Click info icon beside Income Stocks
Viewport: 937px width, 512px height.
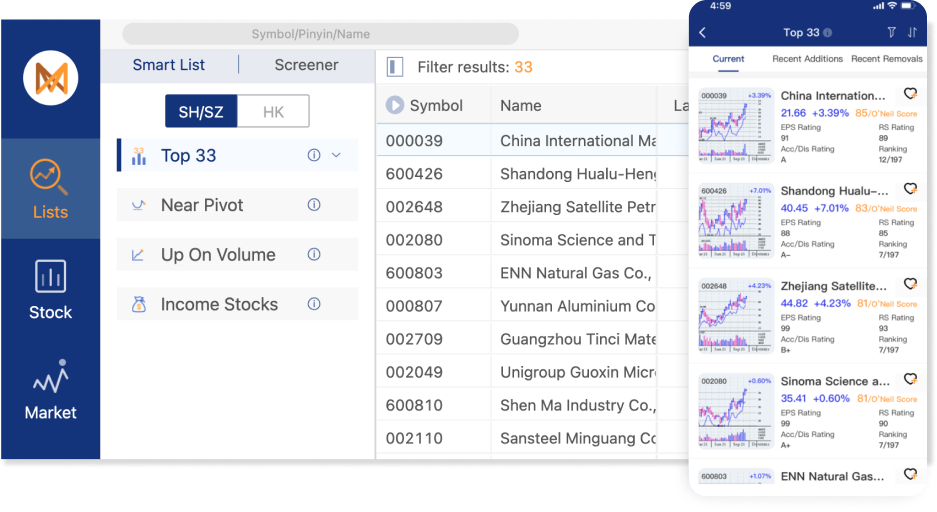pyautogui.click(x=314, y=304)
